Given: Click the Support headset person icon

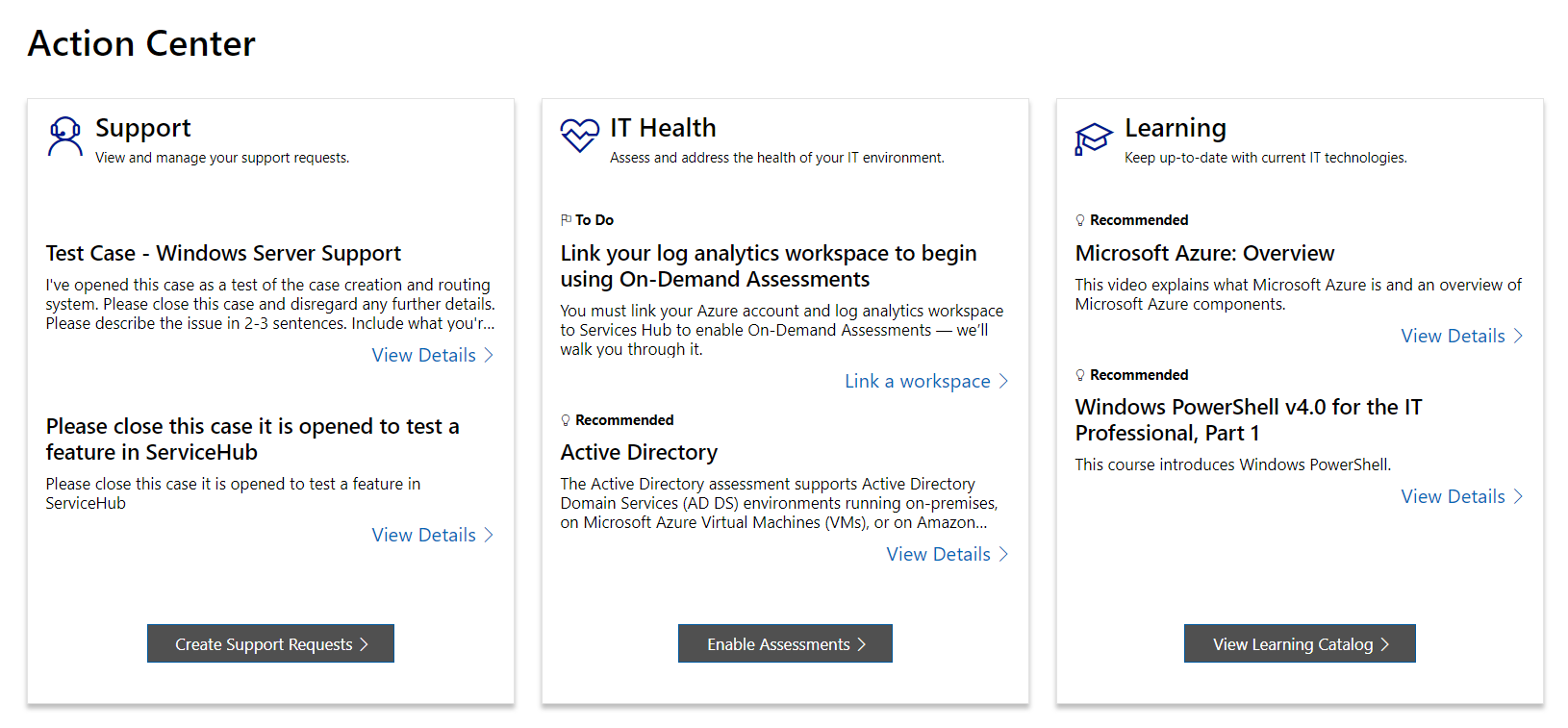Looking at the screenshot, I should 64,136.
